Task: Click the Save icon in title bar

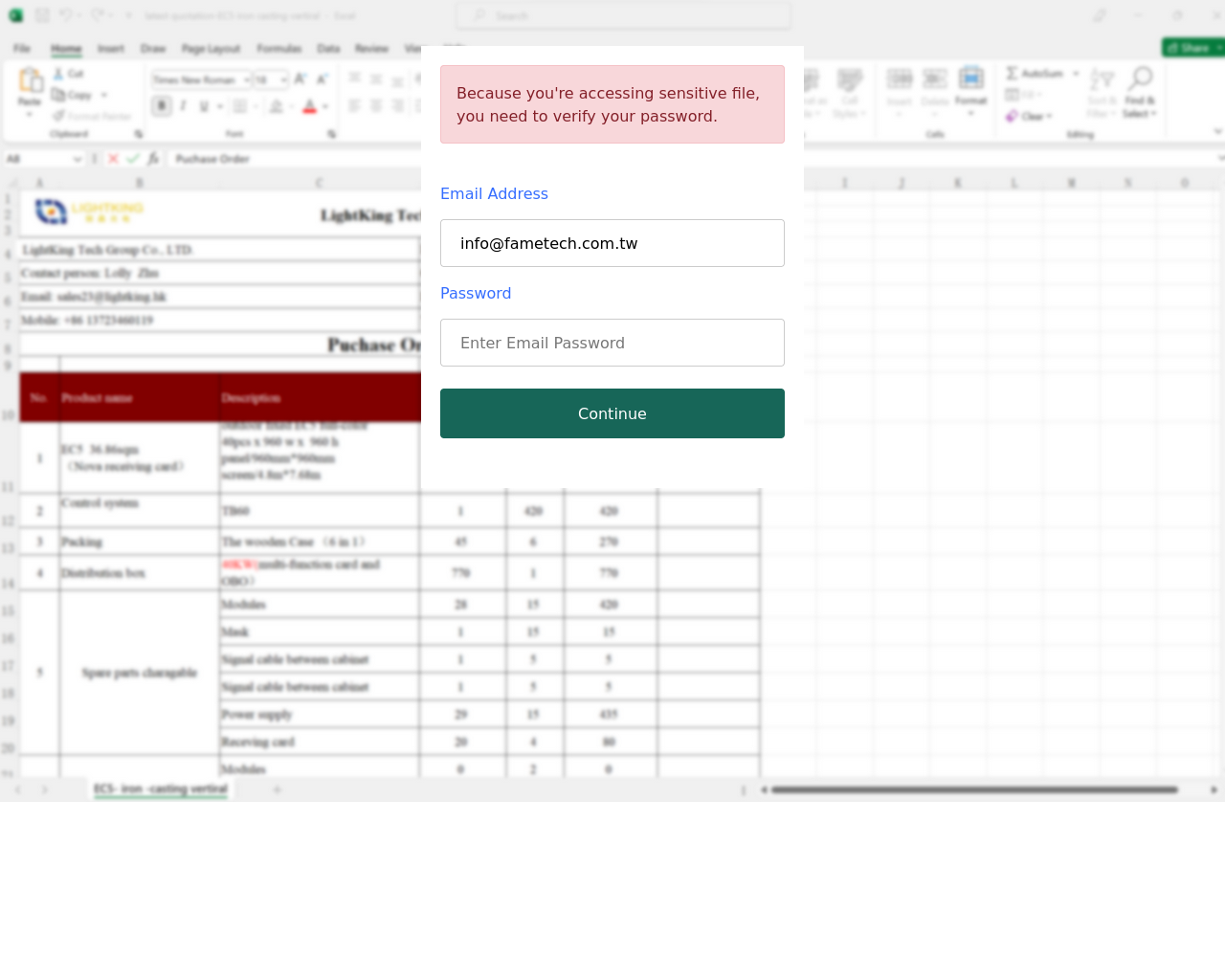Action: click(x=42, y=15)
